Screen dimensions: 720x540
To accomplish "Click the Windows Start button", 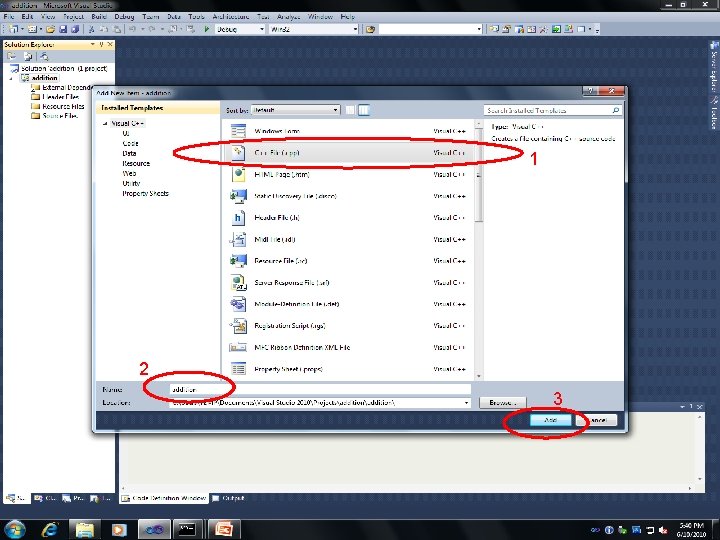I will [x=14, y=529].
